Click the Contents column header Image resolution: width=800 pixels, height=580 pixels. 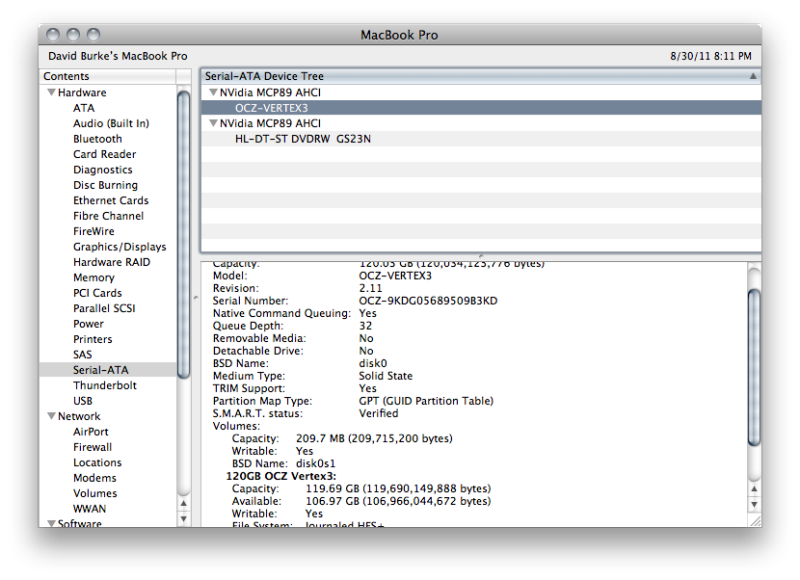coord(108,76)
